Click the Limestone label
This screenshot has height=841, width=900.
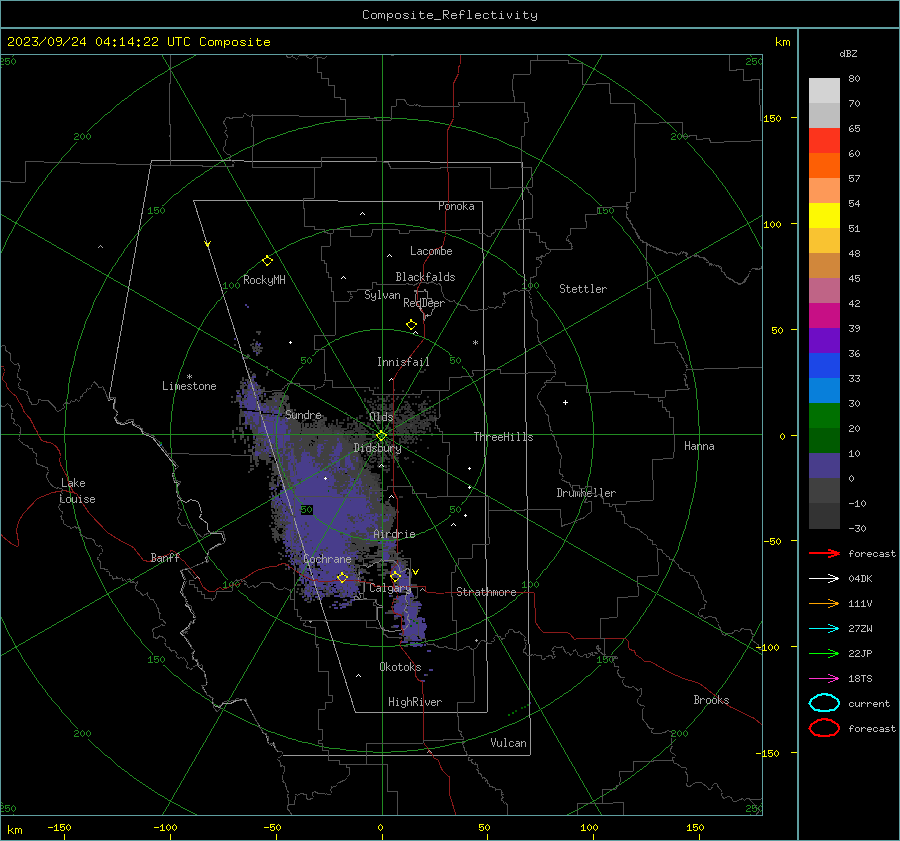(189, 386)
